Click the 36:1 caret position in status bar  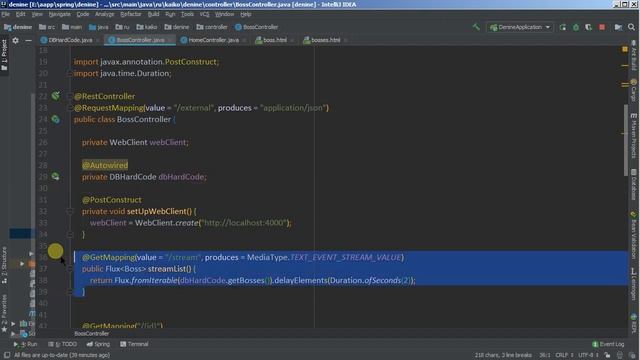(x=544, y=355)
